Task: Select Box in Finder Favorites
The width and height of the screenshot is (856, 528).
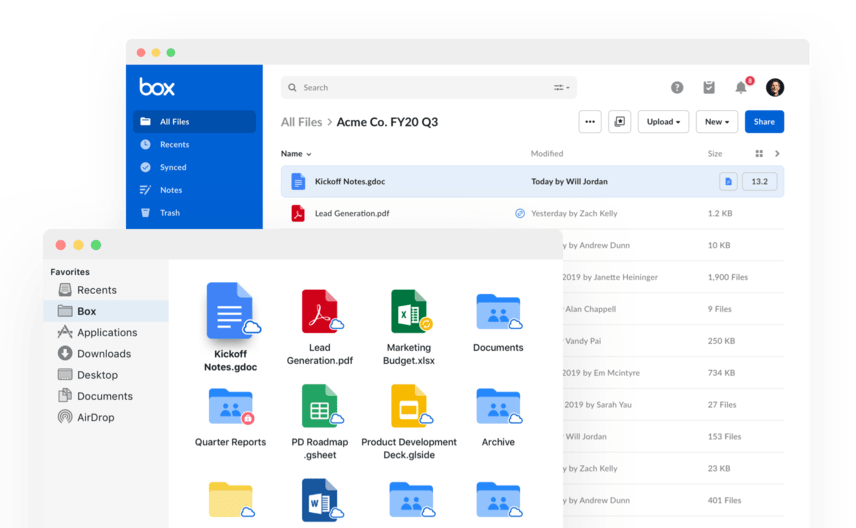Action: pos(106,311)
